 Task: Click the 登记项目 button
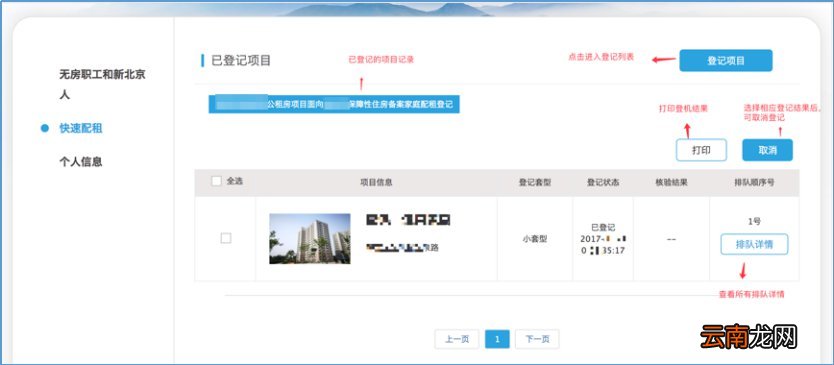(x=725, y=61)
